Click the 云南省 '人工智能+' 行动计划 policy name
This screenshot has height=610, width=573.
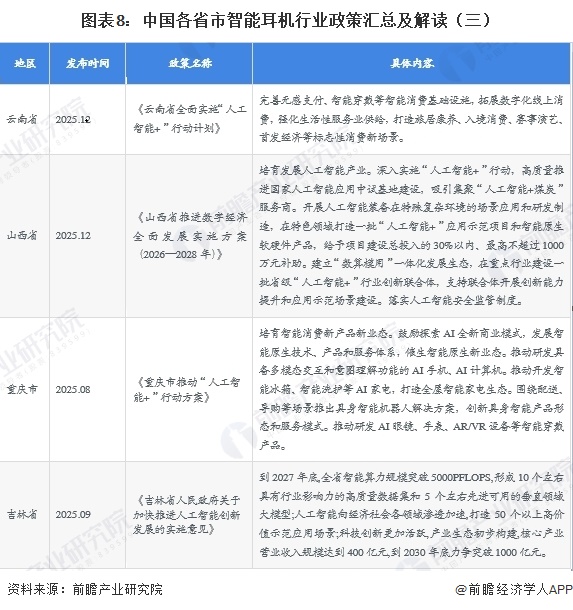(190, 119)
